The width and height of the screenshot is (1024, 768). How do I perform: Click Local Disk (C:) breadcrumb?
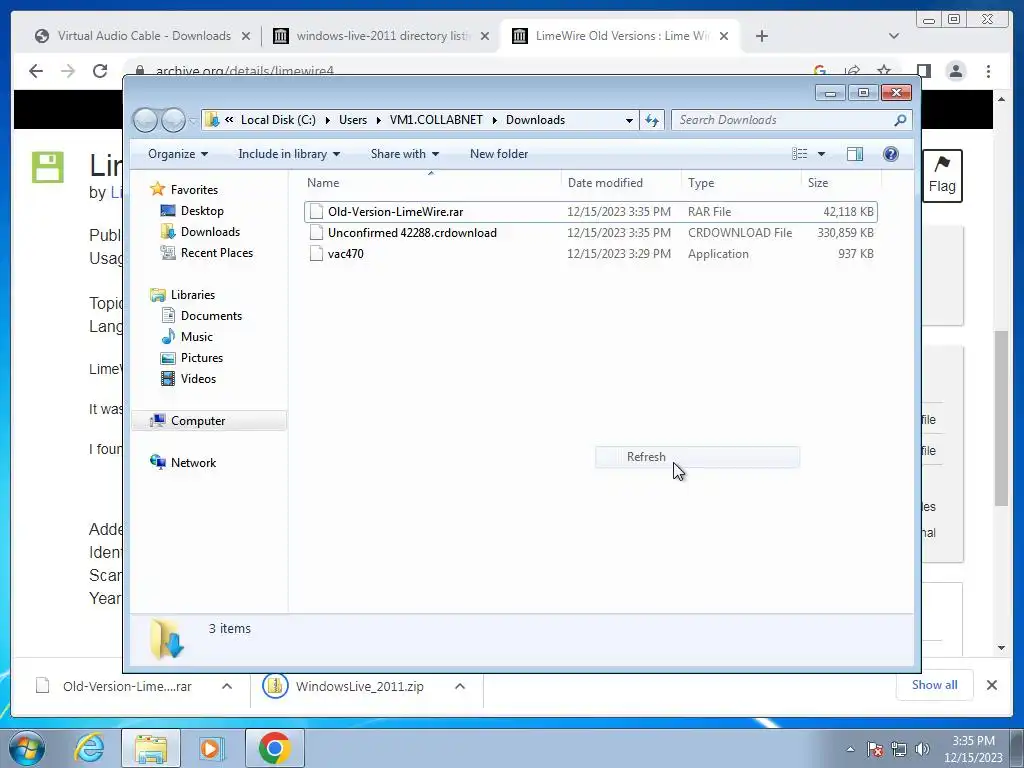coord(278,120)
